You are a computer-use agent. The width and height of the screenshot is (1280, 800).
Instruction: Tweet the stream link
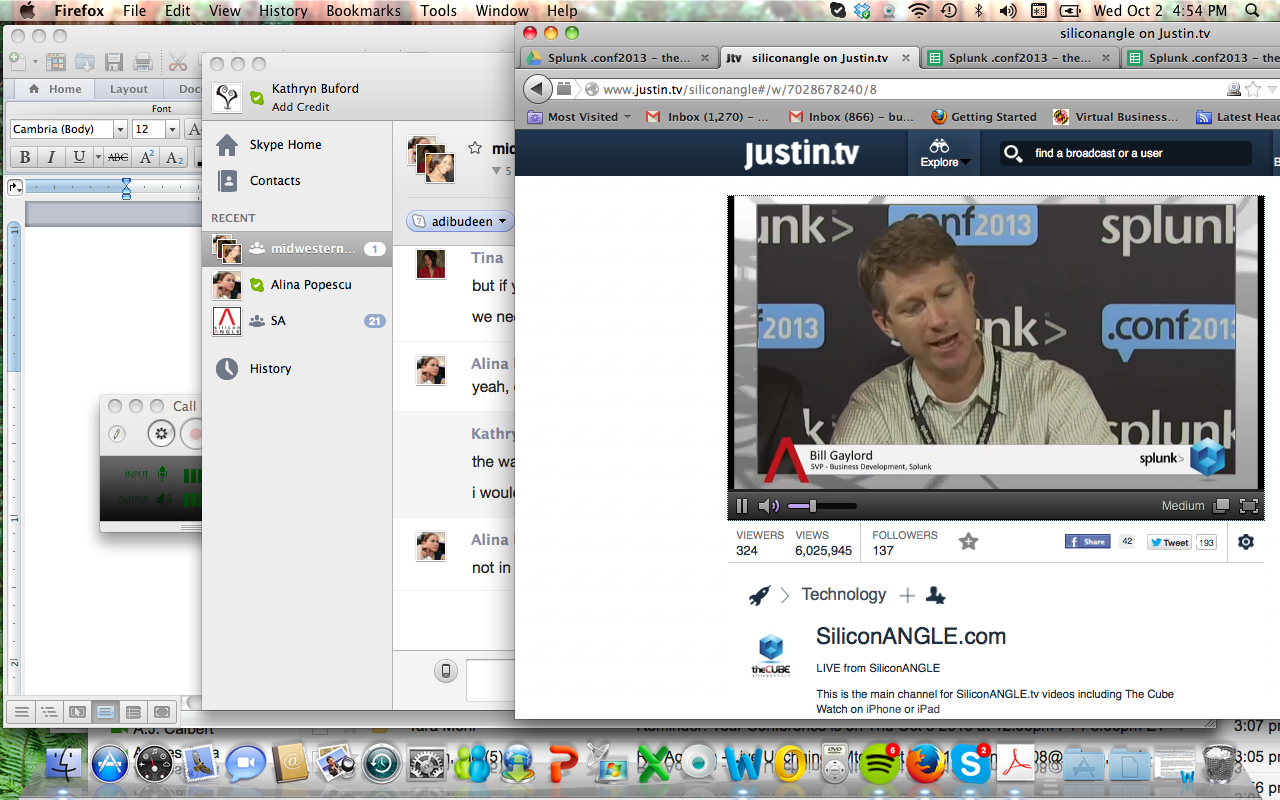pos(1169,542)
